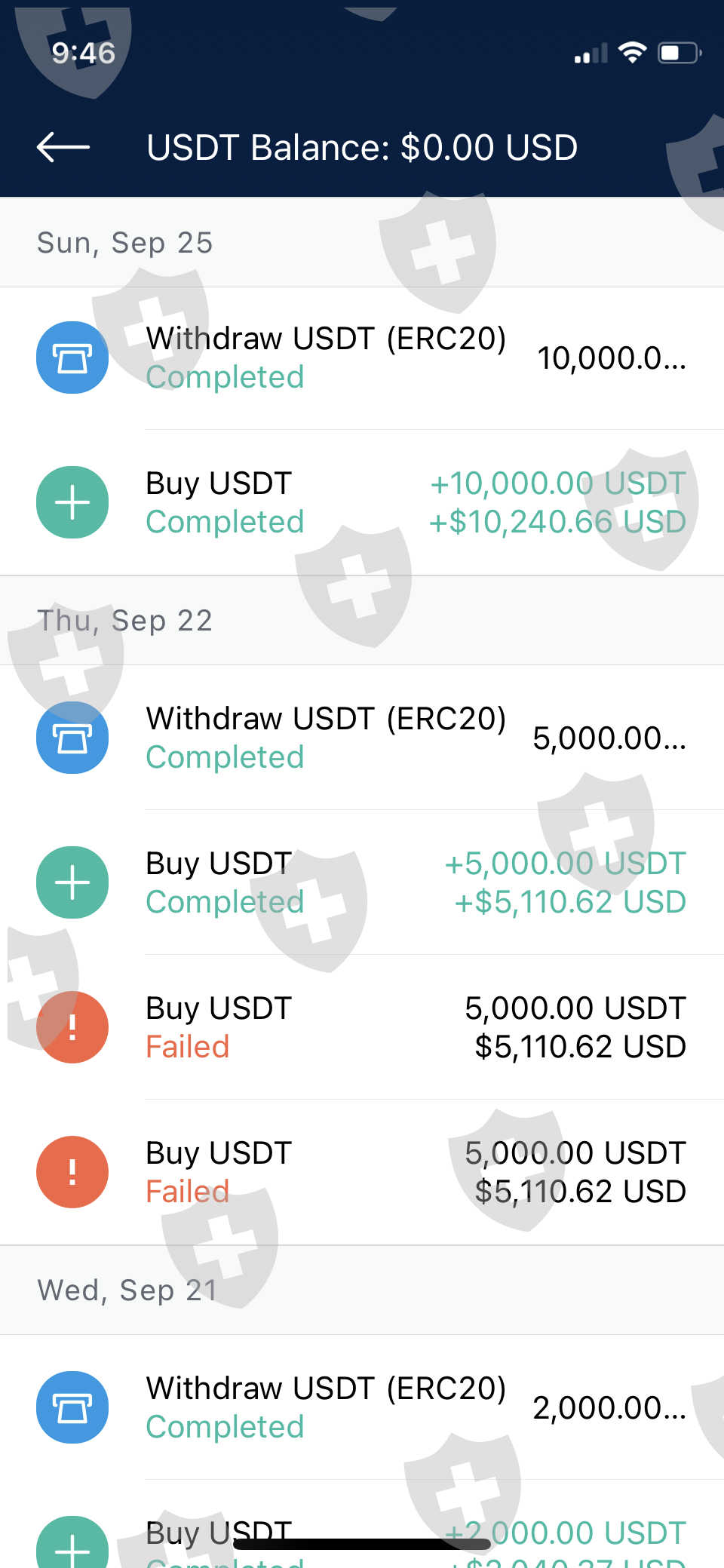Open the 10,000.0... truncated withdrawal amount
This screenshot has height=1568, width=724.
pyautogui.click(x=611, y=358)
